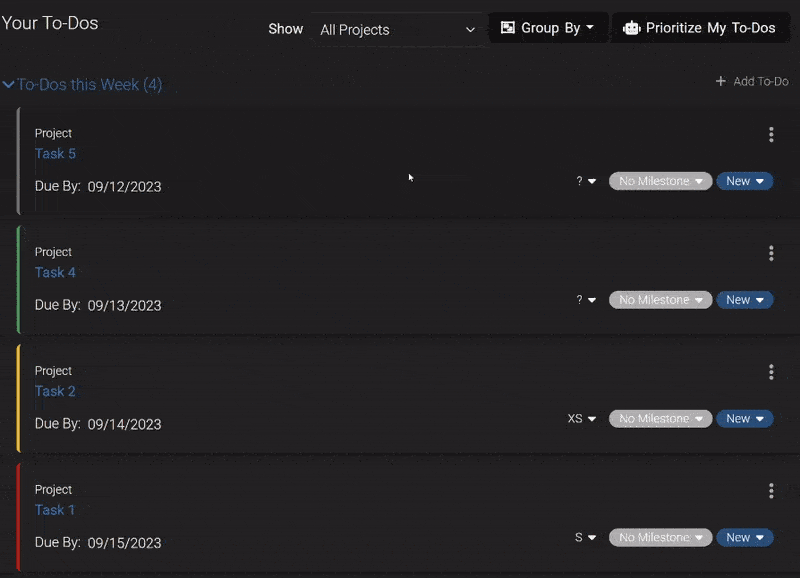800x578 pixels.
Task: Click the Add To-Do button
Action: [752, 81]
